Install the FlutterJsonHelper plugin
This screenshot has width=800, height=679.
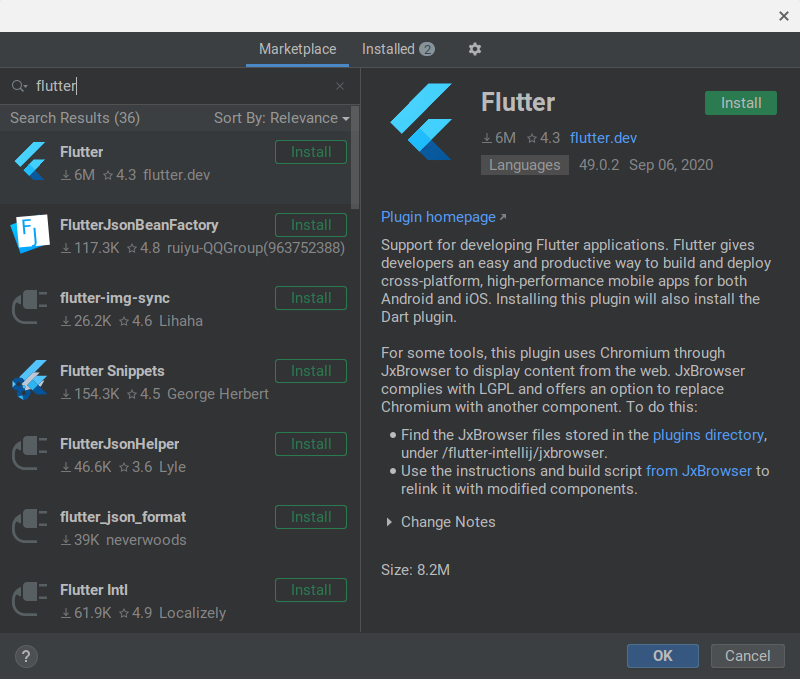click(311, 444)
